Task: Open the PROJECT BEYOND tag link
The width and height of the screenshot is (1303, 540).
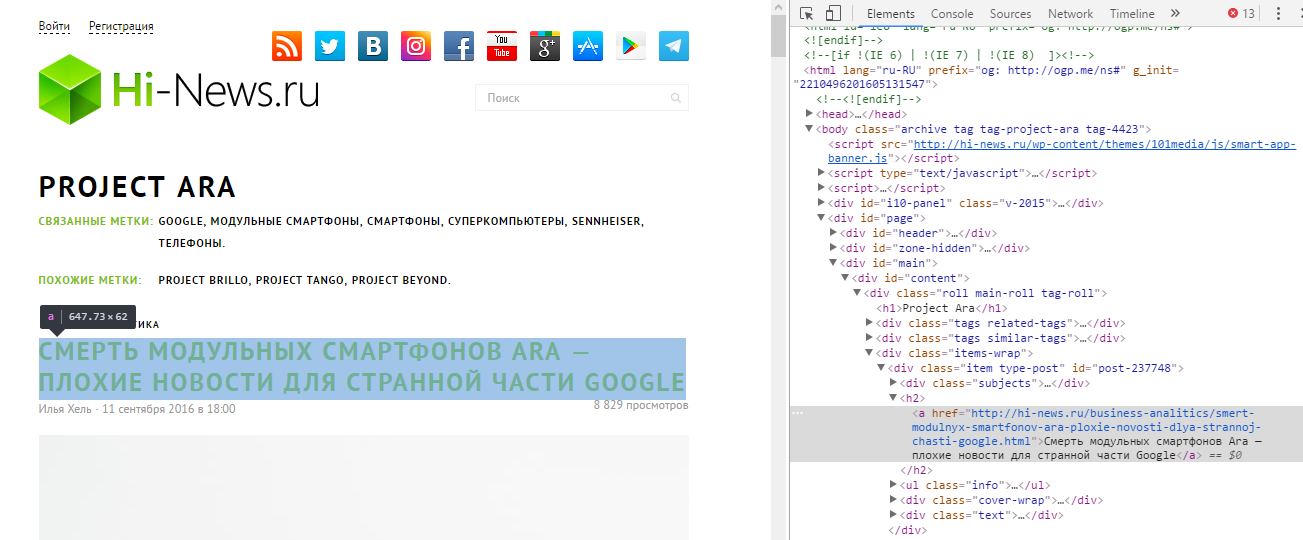Action: (x=400, y=280)
